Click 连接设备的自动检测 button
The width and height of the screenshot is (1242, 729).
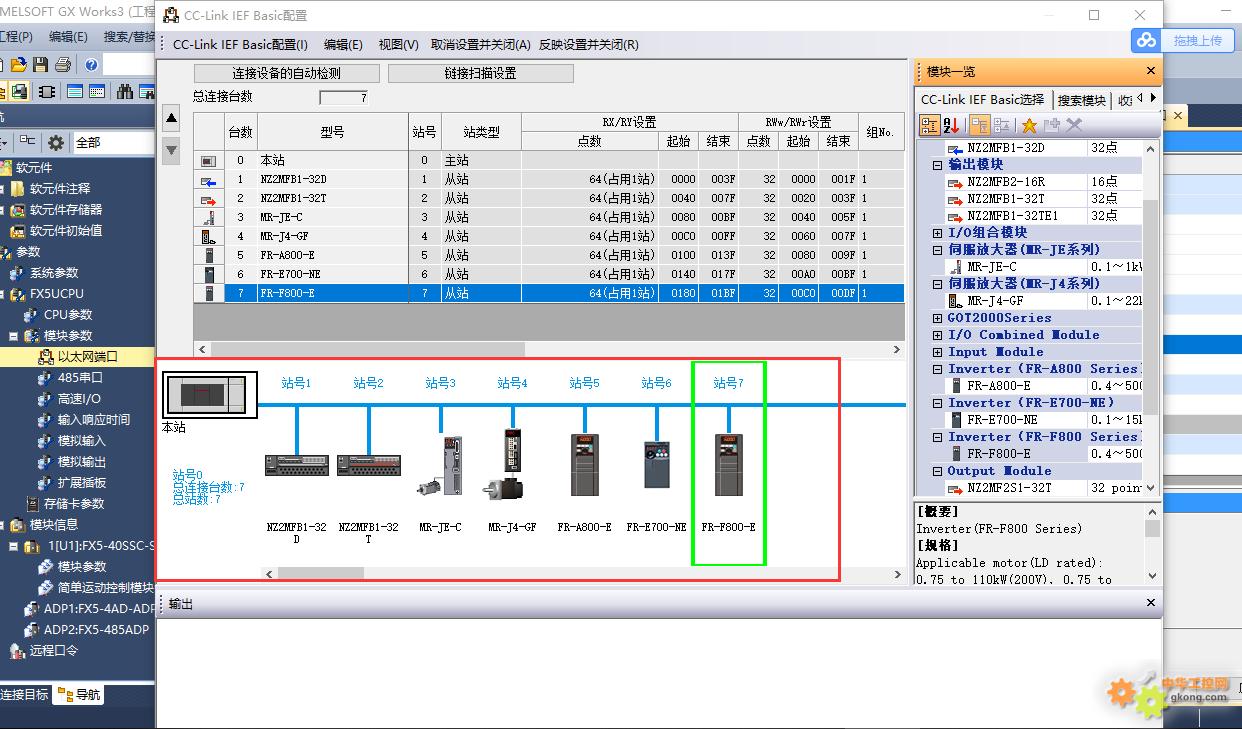coord(286,73)
